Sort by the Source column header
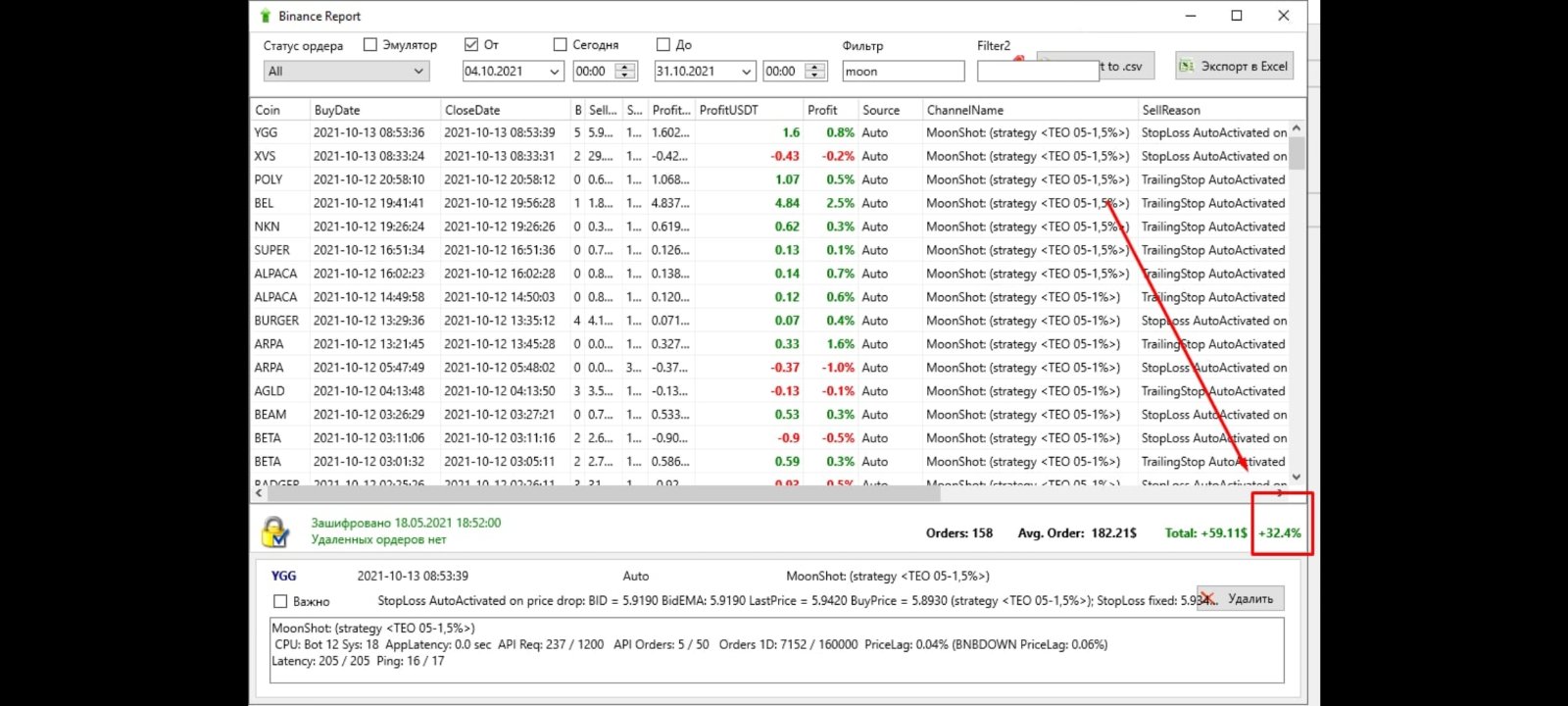This screenshot has height=706, width=1568. coord(890,110)
